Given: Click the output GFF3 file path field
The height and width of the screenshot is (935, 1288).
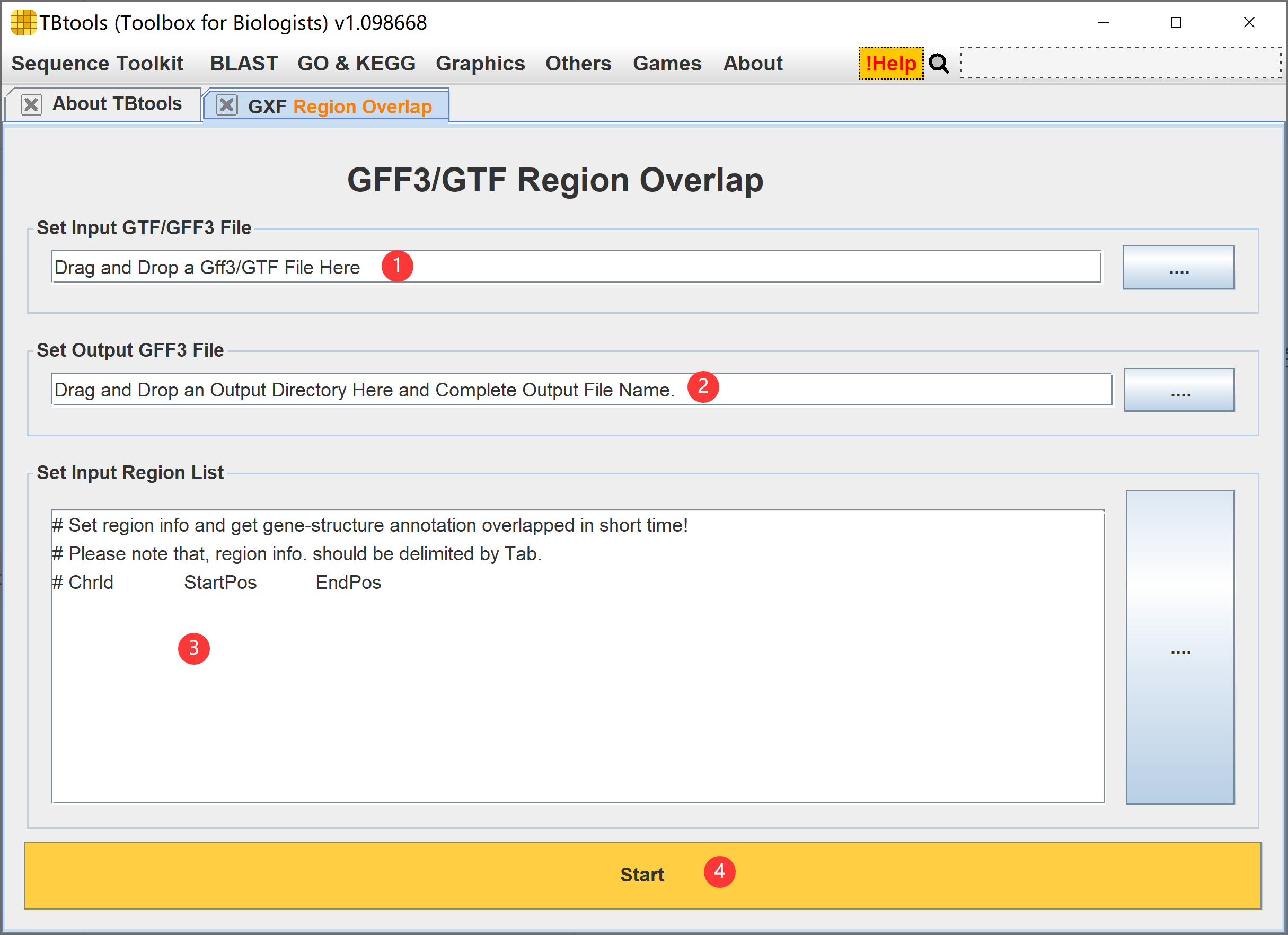Looking at the screenshot, I should tap(581, 389).
